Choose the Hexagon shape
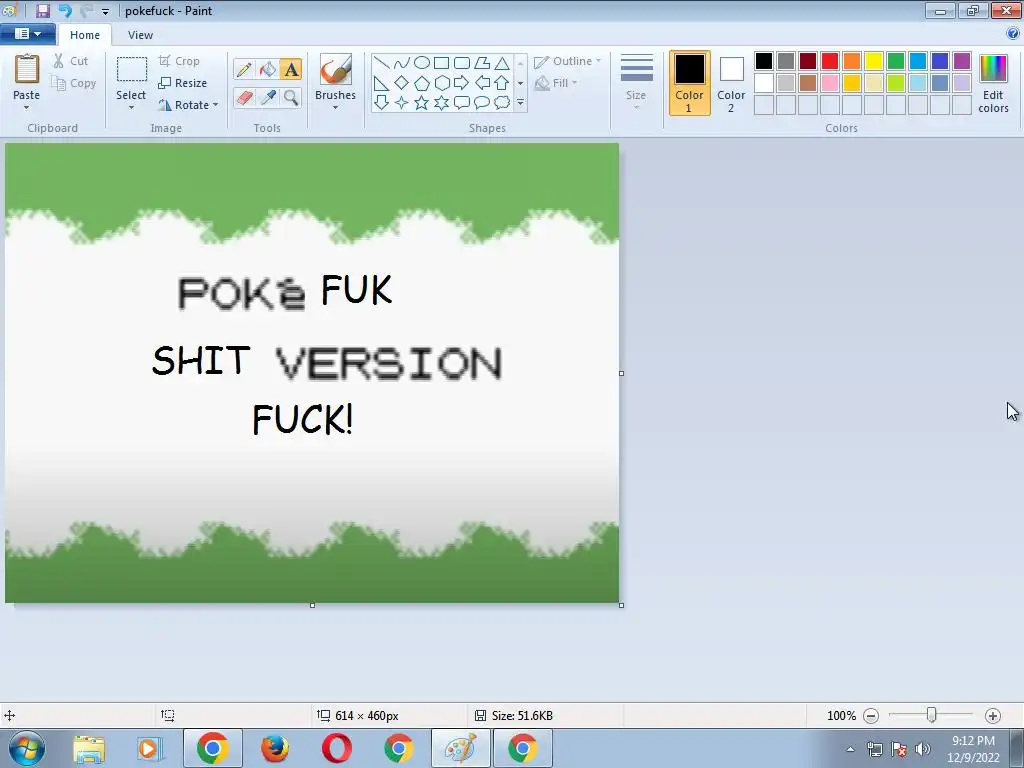The image size is (1024, 768). (441, 83)
